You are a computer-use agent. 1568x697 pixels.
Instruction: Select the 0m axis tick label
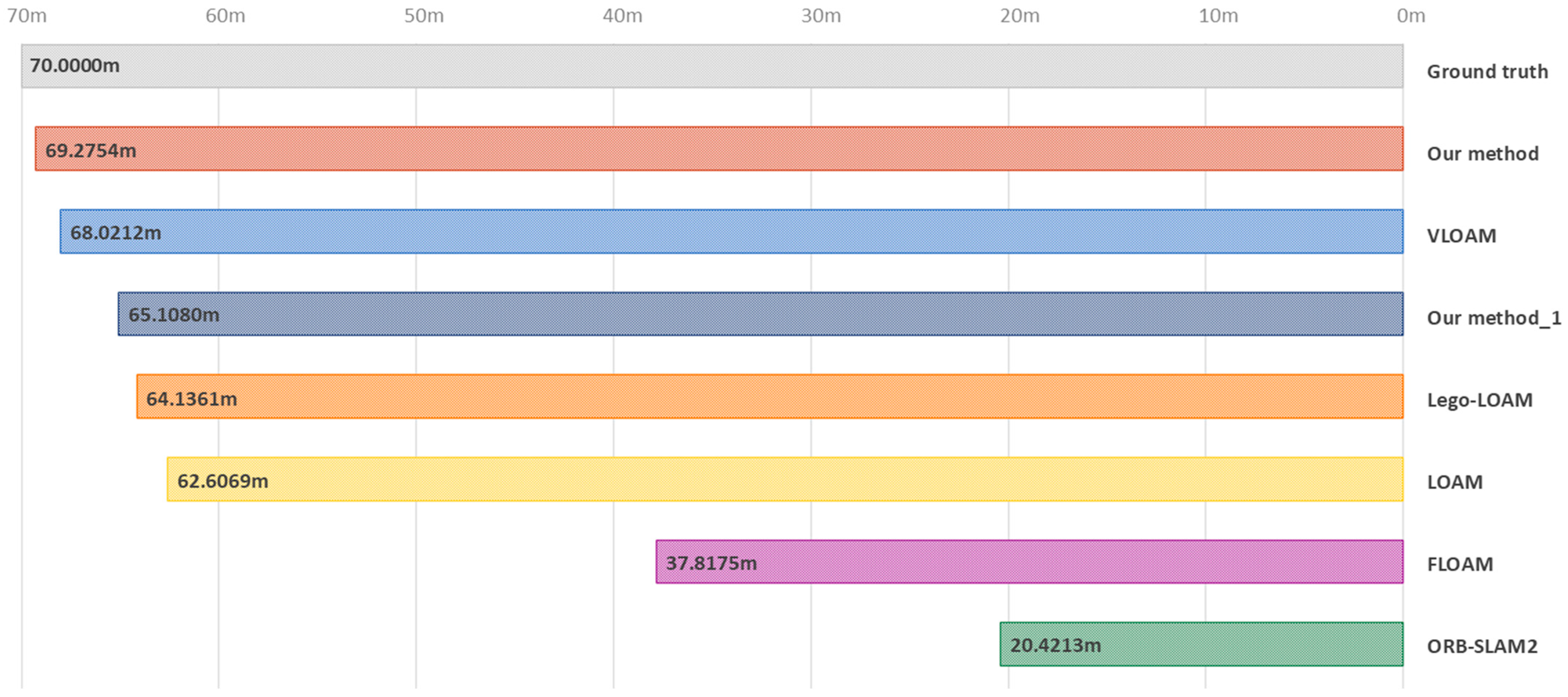coord(1410,16)
